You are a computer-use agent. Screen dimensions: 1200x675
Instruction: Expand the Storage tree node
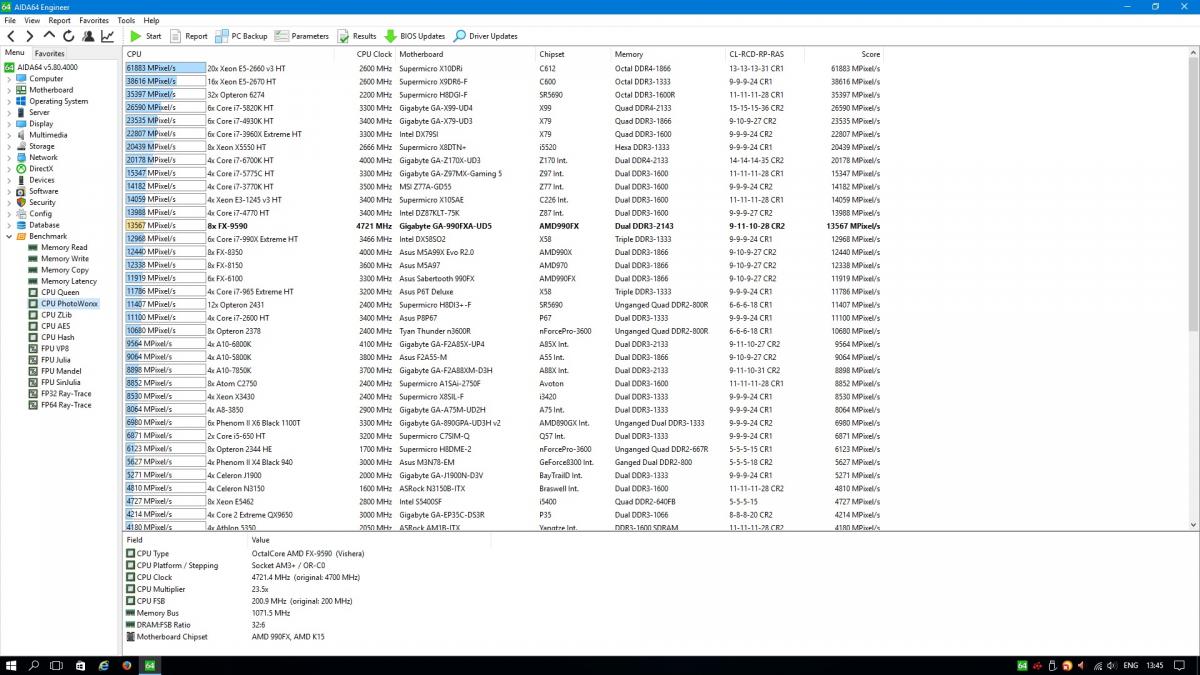(x=10, y=146)
